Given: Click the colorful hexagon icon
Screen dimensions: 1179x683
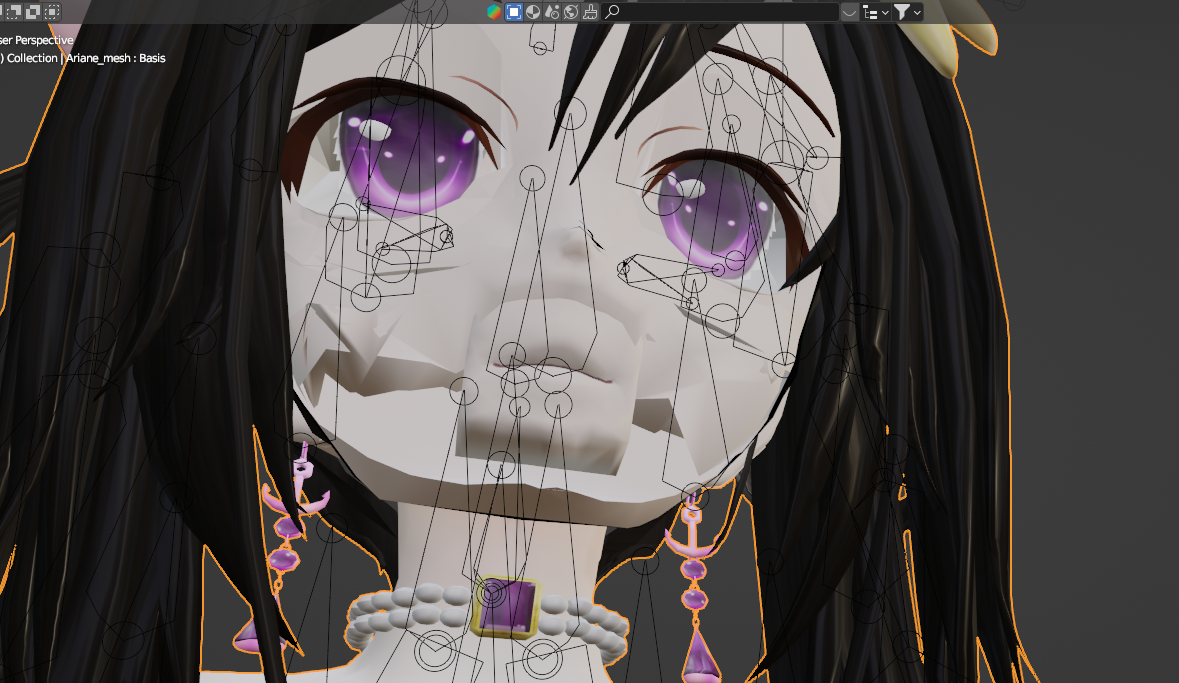Looking at the screenshot, I should click(494, 11).
